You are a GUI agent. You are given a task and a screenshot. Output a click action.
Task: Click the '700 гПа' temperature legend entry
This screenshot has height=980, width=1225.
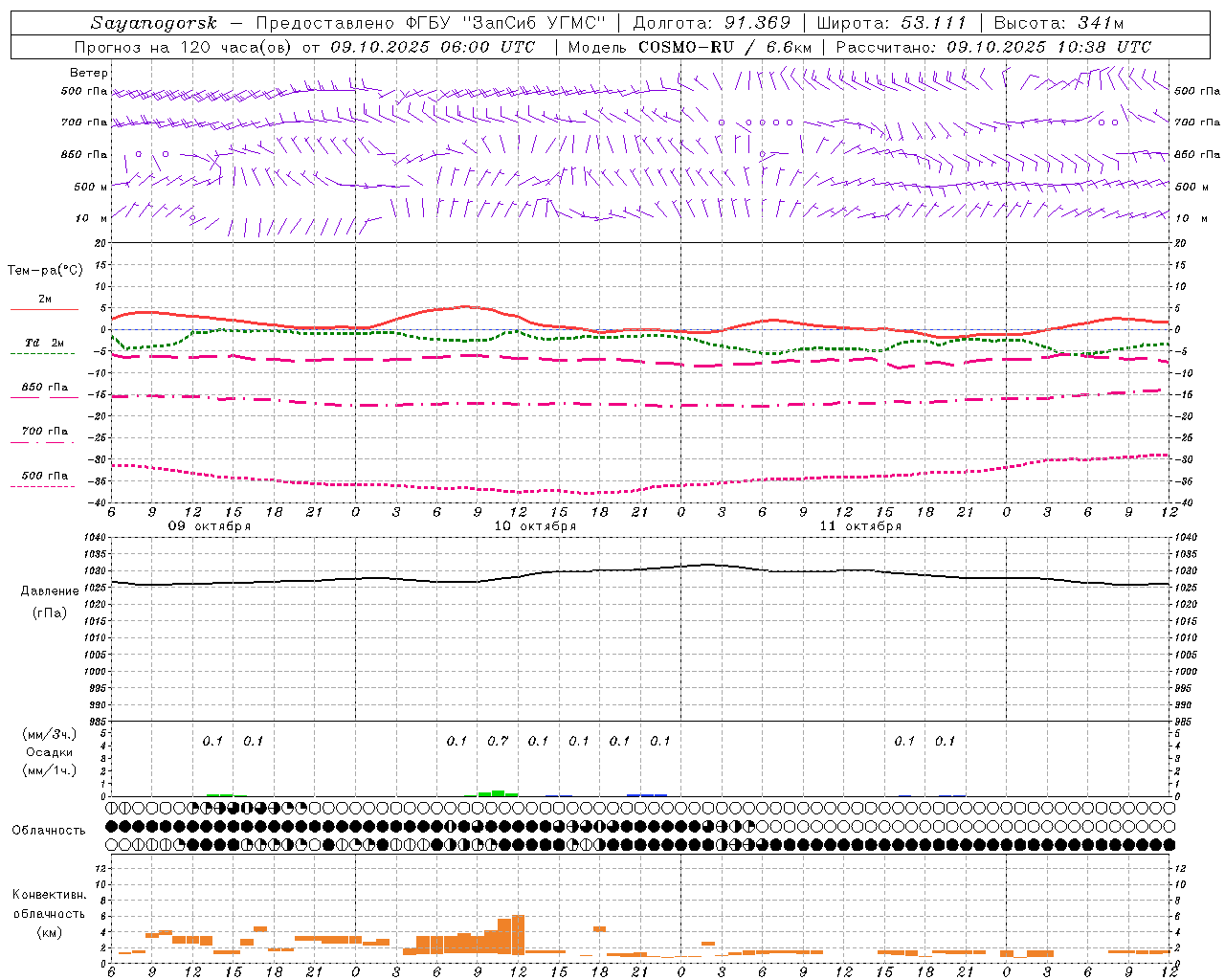(x=45, y=431)
